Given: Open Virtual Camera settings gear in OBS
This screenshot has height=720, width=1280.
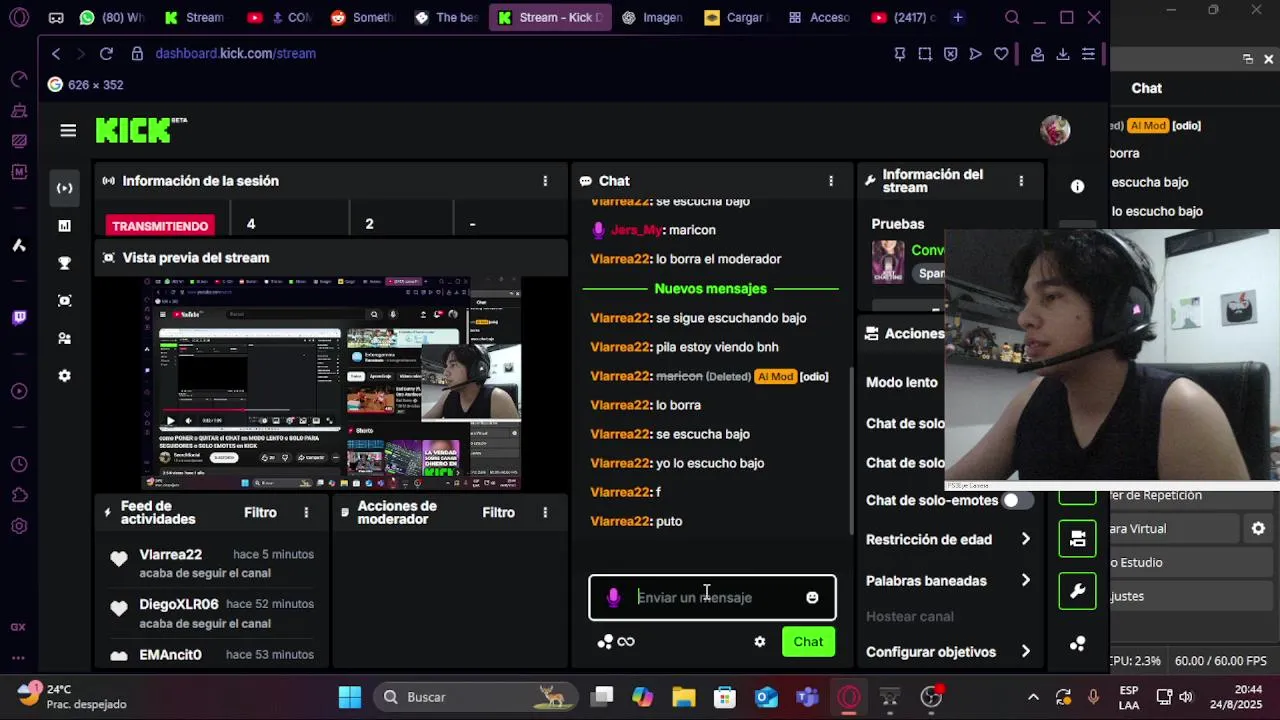Looking at the screenshot, I should 1258,528.
